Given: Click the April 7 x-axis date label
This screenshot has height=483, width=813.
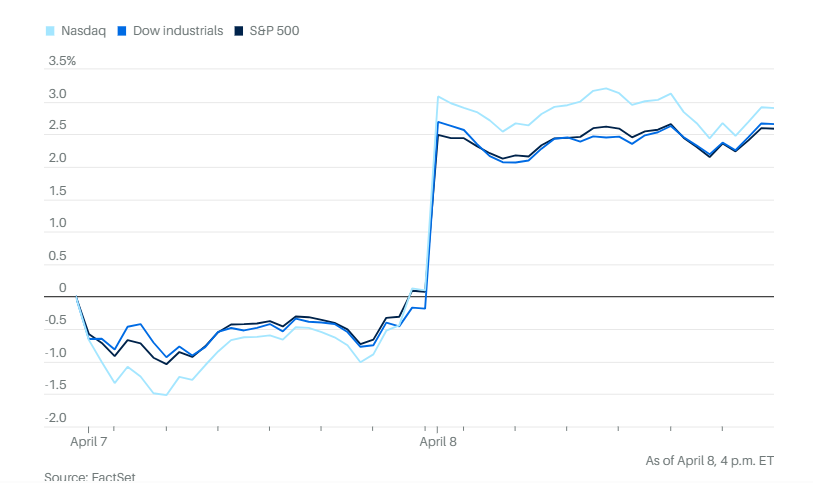Looking at the screenshot, I should click(x=87, y=441).
